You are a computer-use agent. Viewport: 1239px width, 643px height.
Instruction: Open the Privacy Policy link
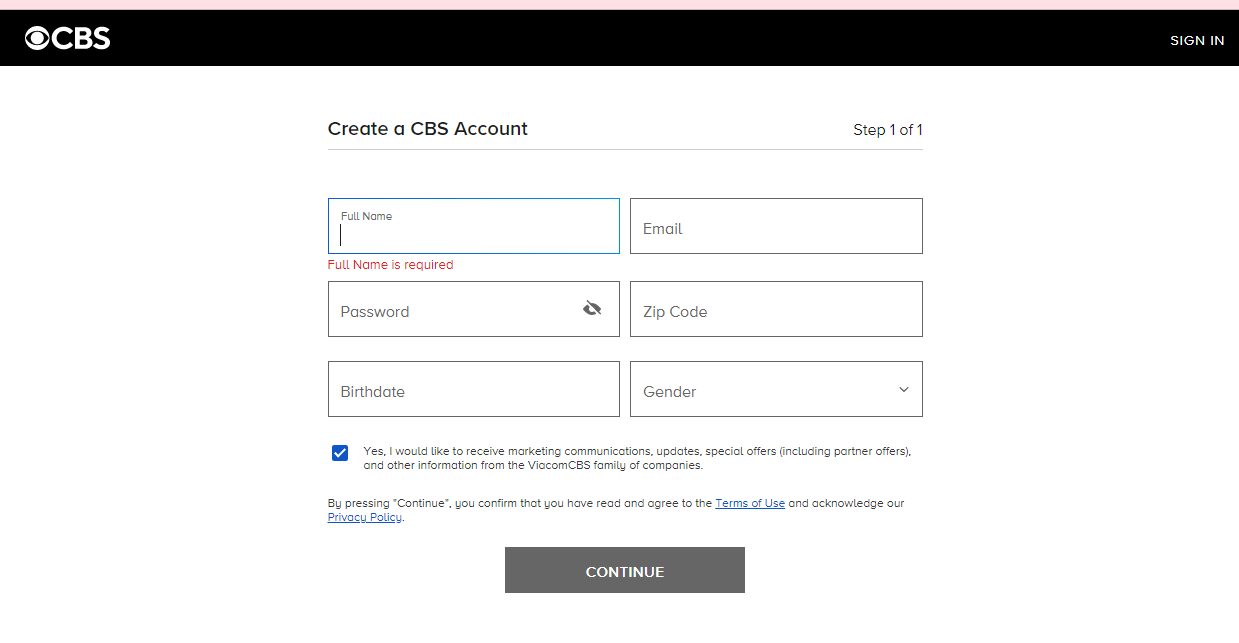click(x=363, y=517)
